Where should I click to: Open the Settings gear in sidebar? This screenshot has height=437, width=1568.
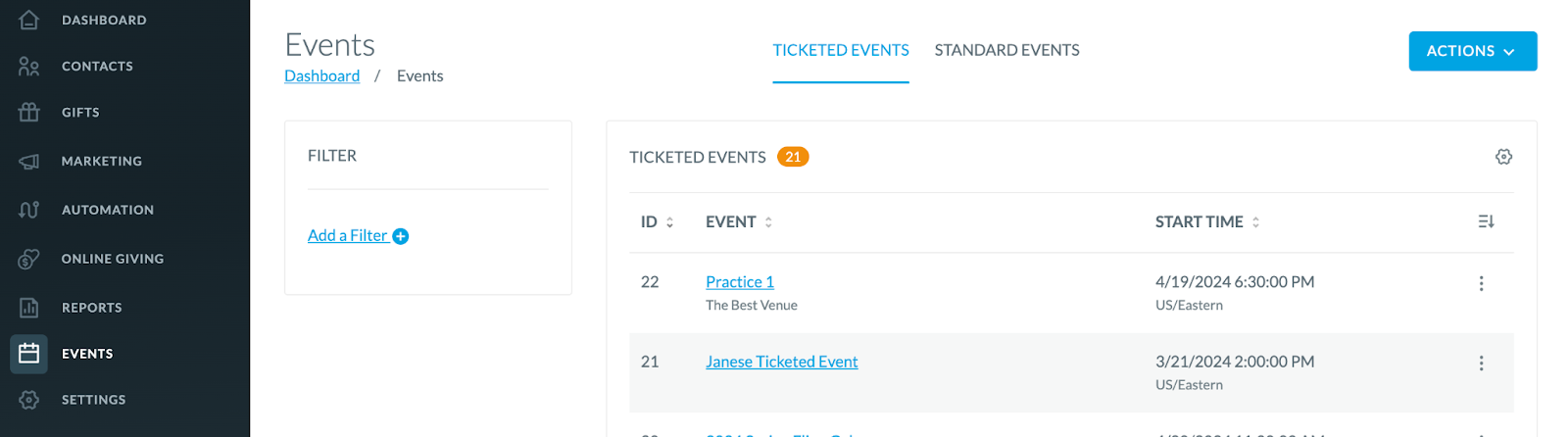tap(28, 400)
